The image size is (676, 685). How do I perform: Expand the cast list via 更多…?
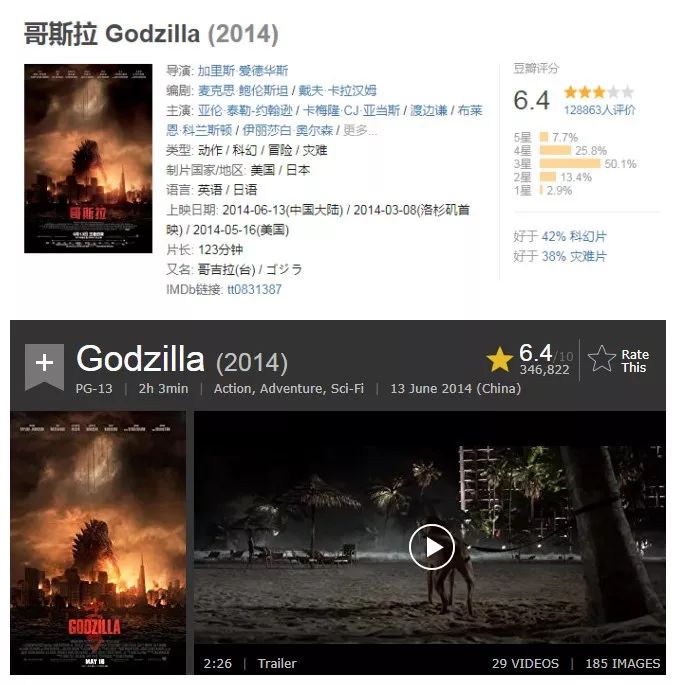pos(360,130)
